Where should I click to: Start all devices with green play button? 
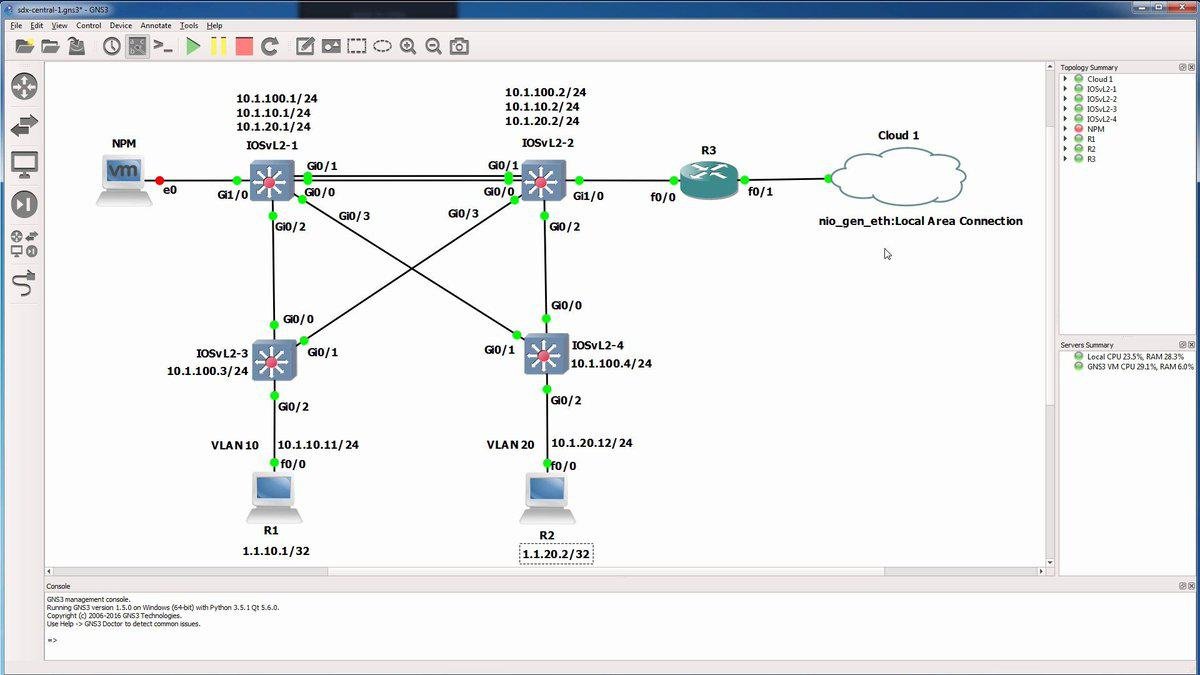(x=192, y=46)
